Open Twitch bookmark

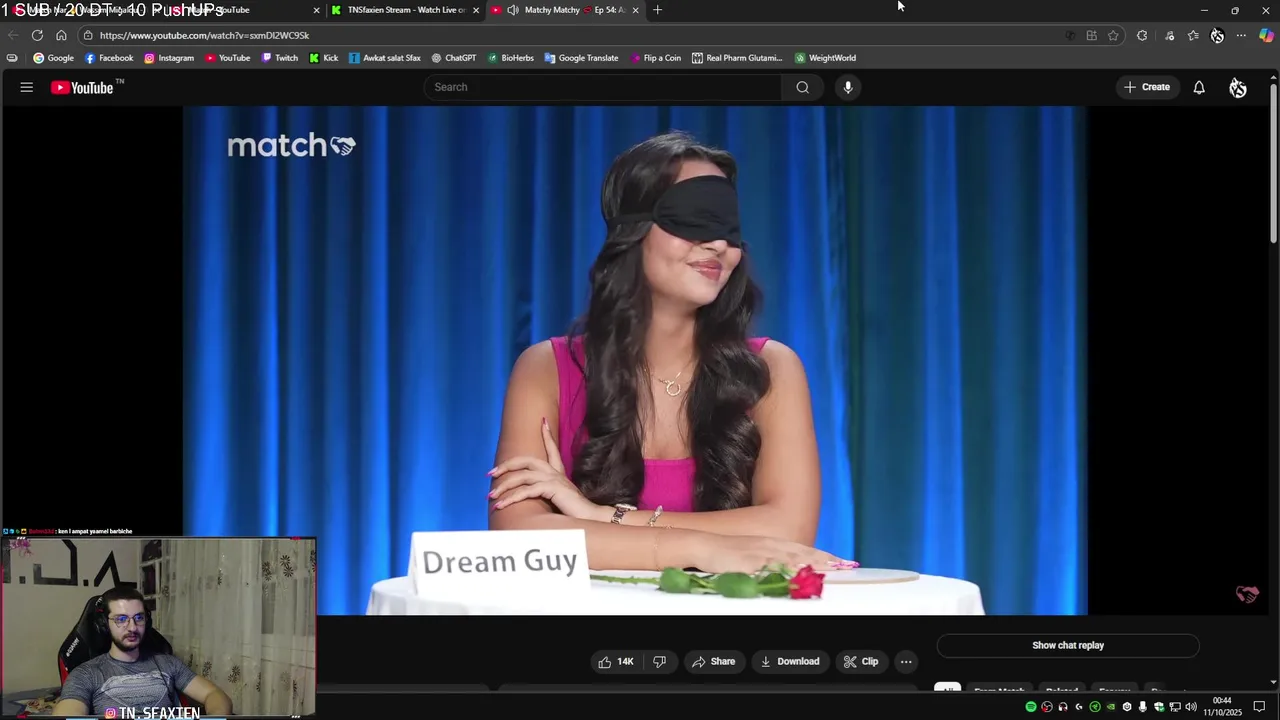tap(280, 58)
